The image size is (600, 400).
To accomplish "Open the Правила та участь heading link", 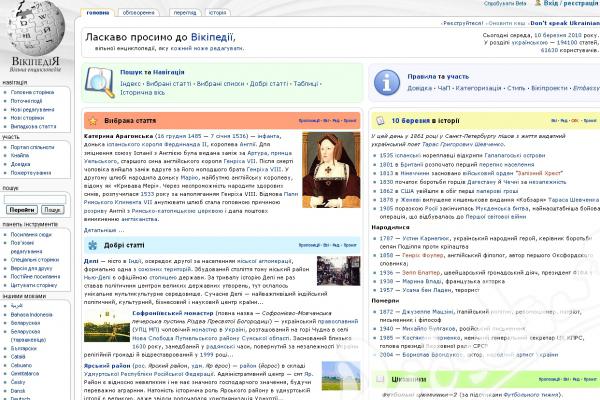I will pyautogui.click(x=438, y=77).
